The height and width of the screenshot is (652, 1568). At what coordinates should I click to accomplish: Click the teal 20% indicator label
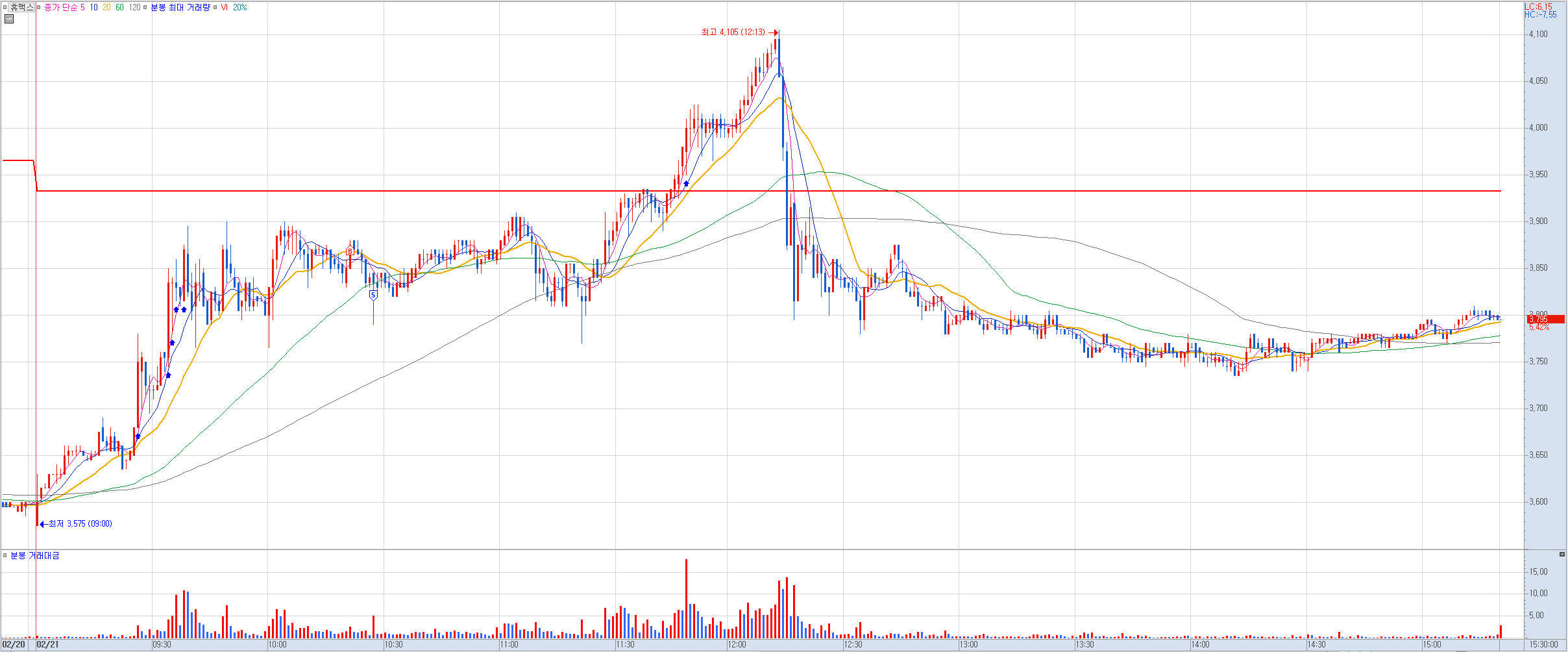[240, 7]
